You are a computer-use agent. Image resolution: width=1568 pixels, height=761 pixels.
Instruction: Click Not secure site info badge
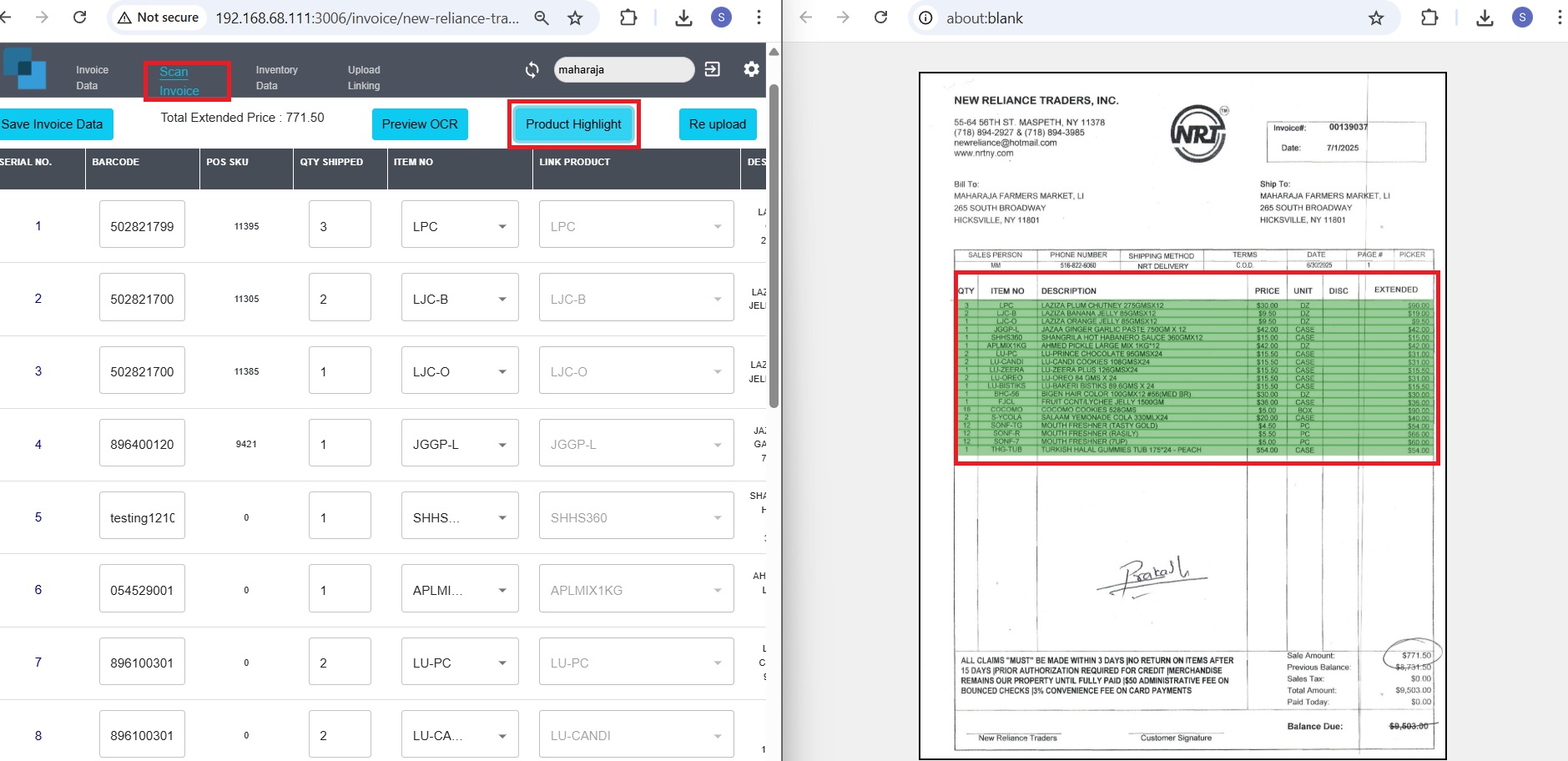click(159, 18)
